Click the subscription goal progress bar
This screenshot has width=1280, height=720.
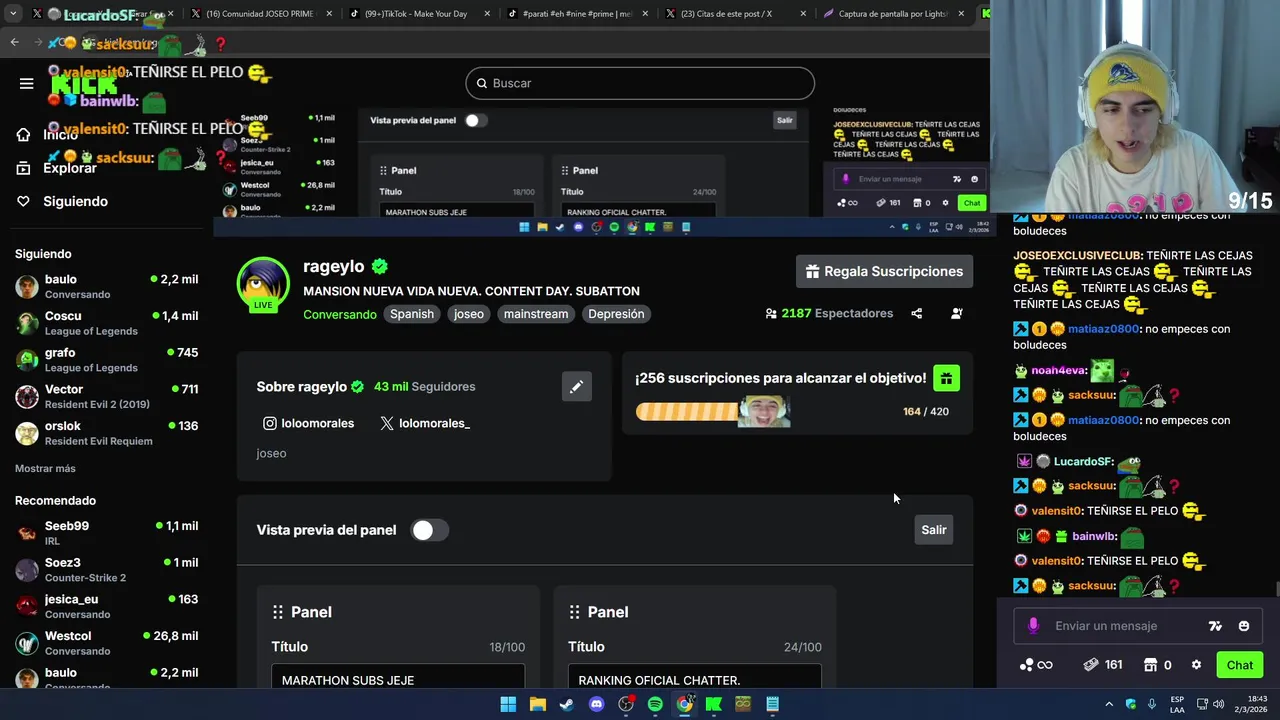tap(713, 411)
